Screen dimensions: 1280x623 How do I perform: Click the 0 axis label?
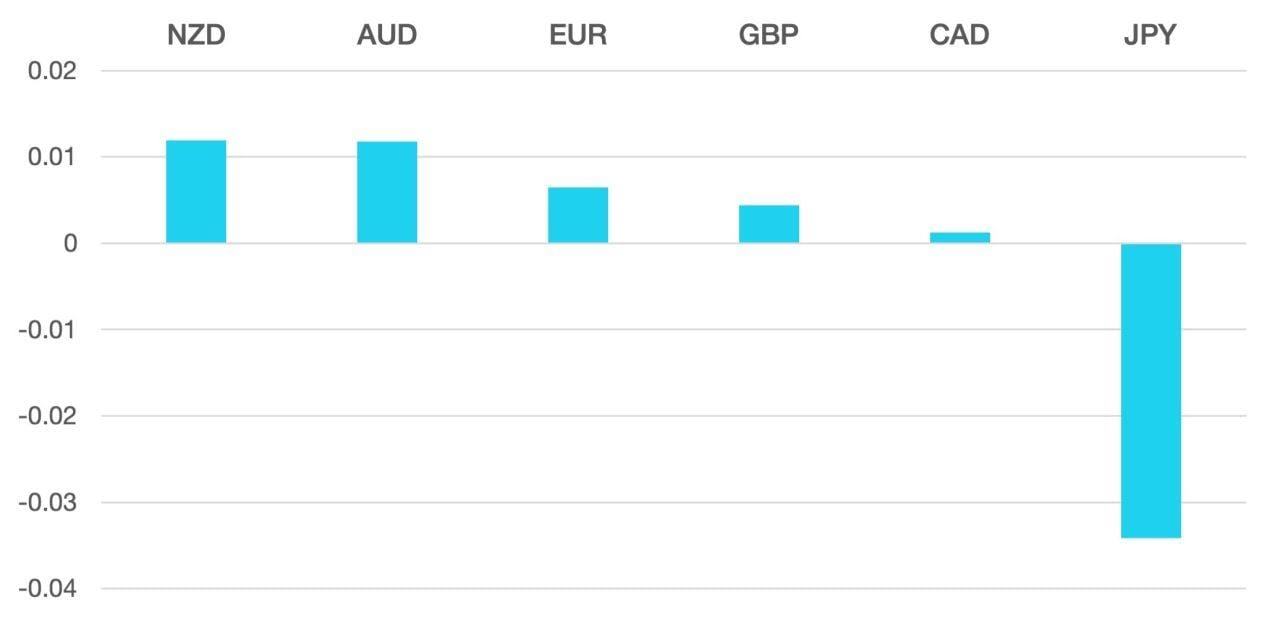pos(70,243)
